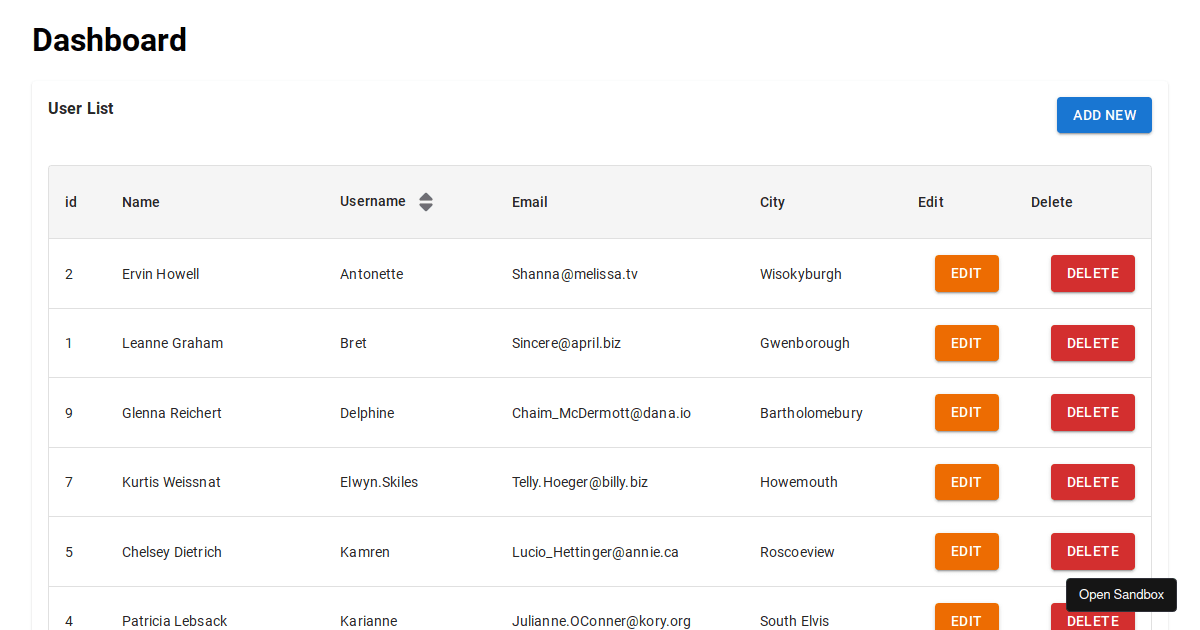Delete the user Kurtis Weissnat
This screenshot has height=630, width=1200.
(x=1092, y=482)
